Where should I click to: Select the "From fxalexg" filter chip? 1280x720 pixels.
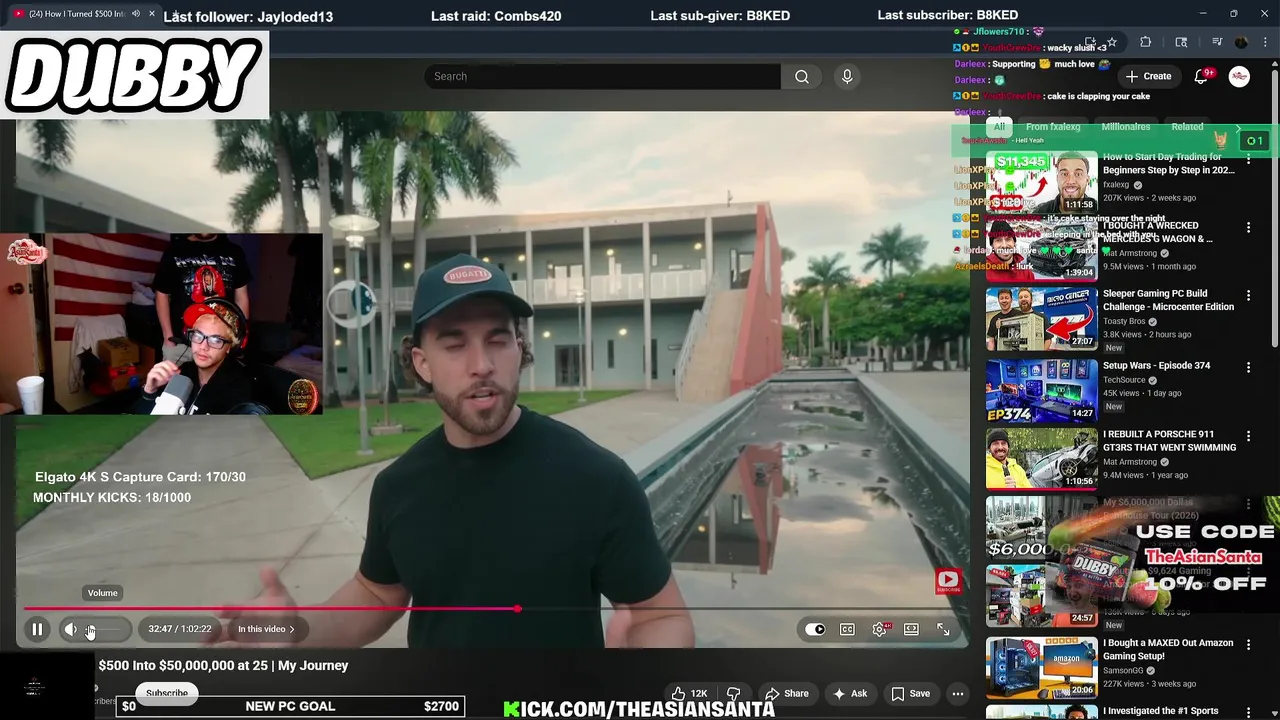[1053, 127]
